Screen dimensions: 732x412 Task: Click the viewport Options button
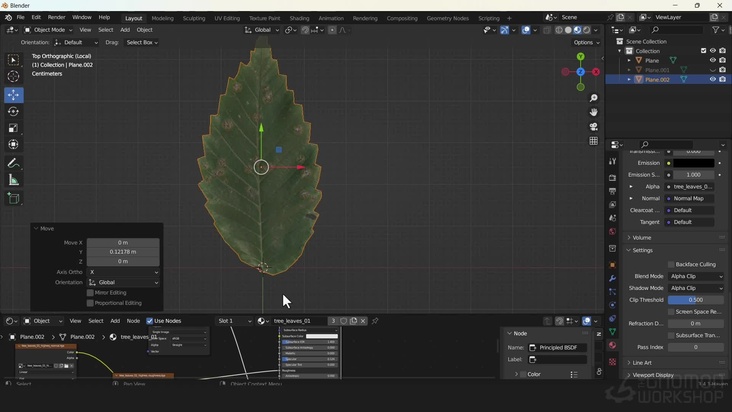point(585,42)
